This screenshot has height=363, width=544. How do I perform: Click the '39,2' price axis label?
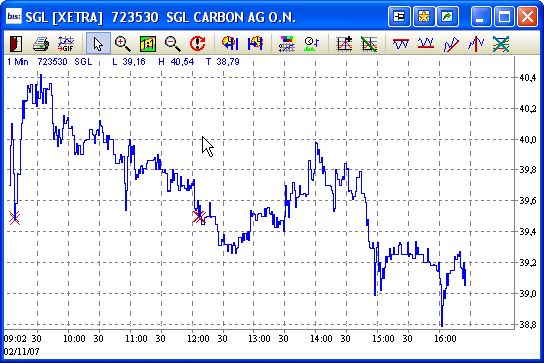pyautogui.click(x=528, y=263)
